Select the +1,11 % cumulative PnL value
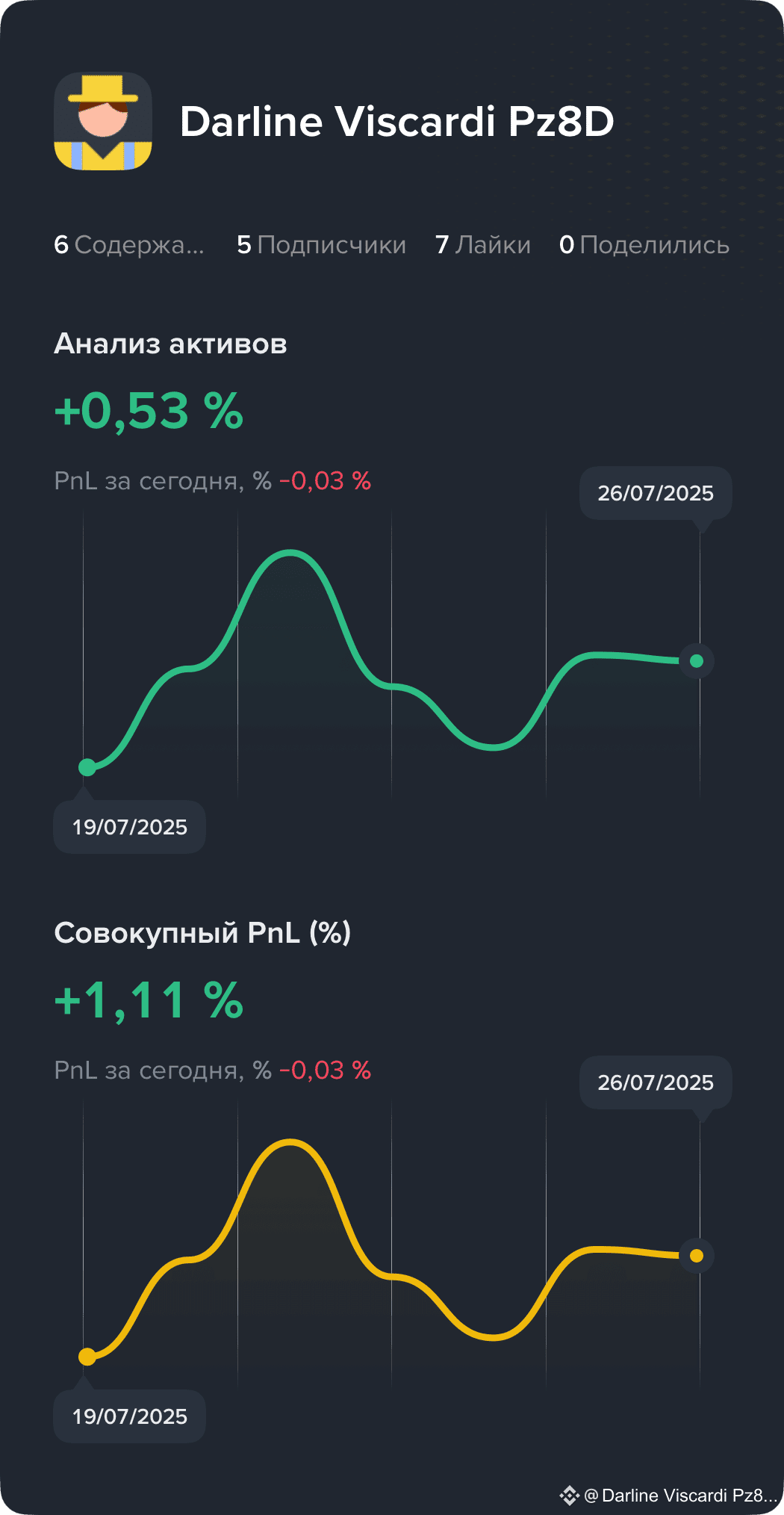This screenshot has height=1515, width=784. coord(149,1000)
